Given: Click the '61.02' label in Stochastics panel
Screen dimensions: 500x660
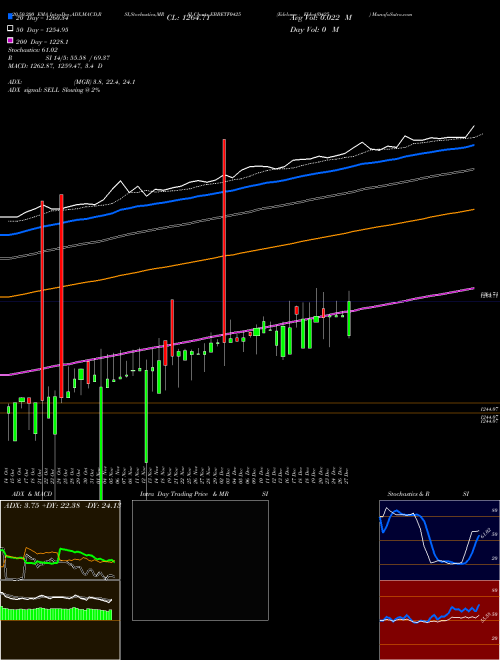Looking at the screenshot, I should pos(484,533).
